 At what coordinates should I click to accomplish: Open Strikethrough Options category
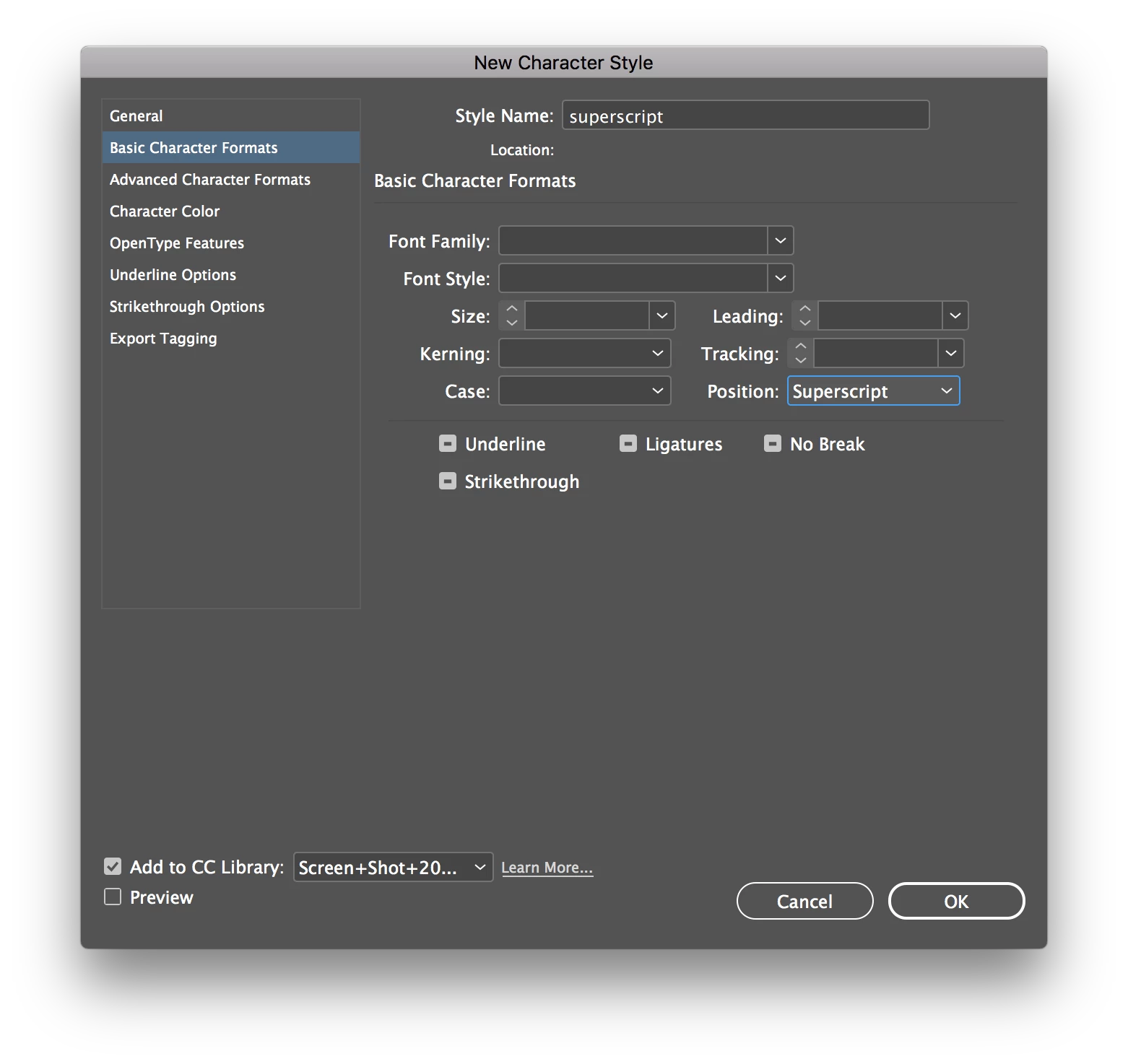point(231,307)
